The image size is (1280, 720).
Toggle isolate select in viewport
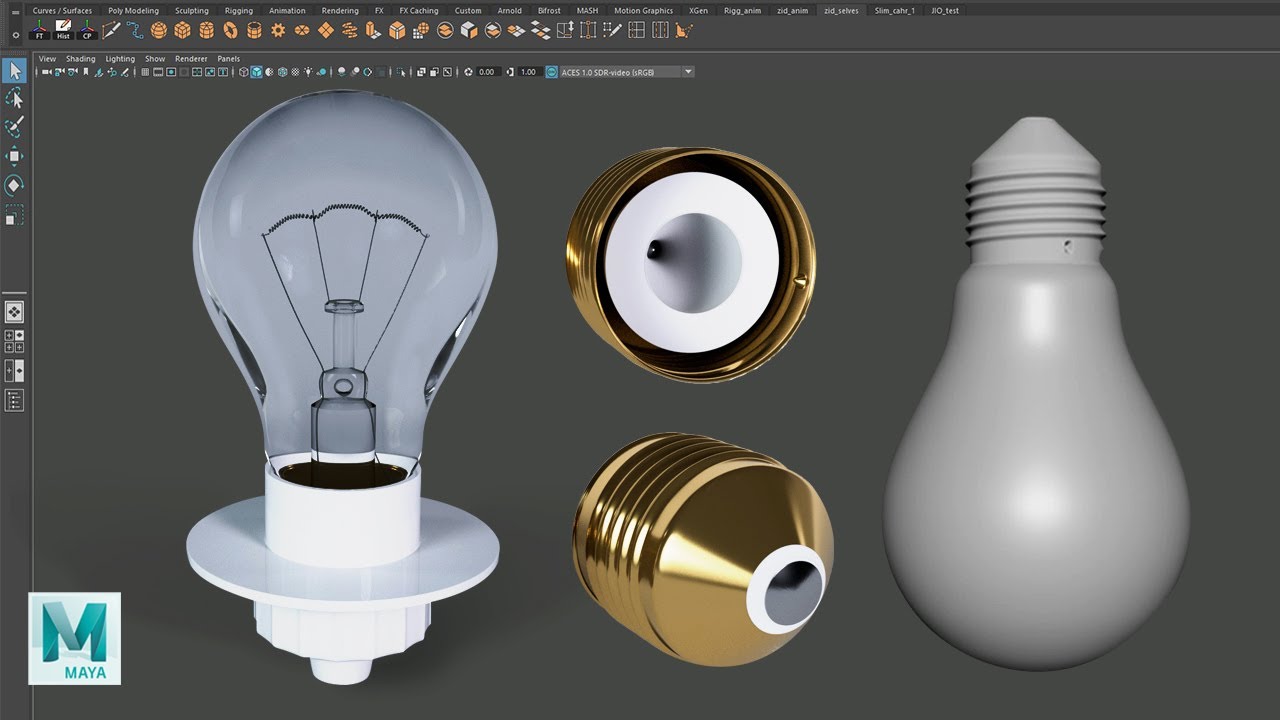tap(401, 72)
